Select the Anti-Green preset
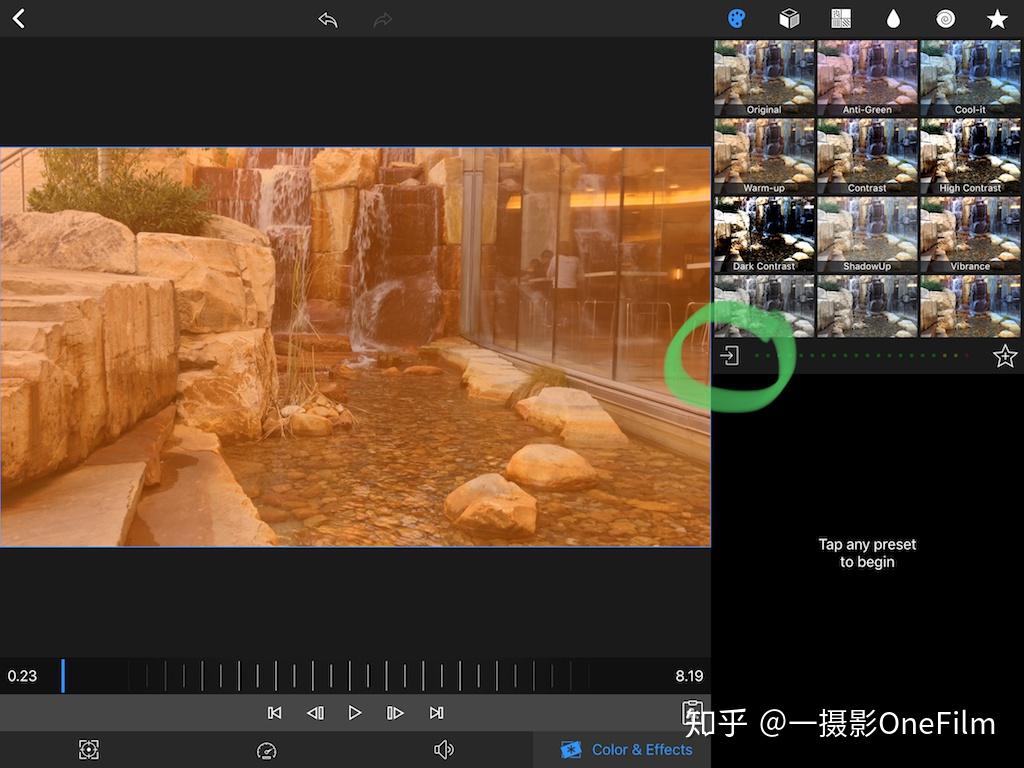The height and width of the screenshot is (768, 1024). [867, 78]
